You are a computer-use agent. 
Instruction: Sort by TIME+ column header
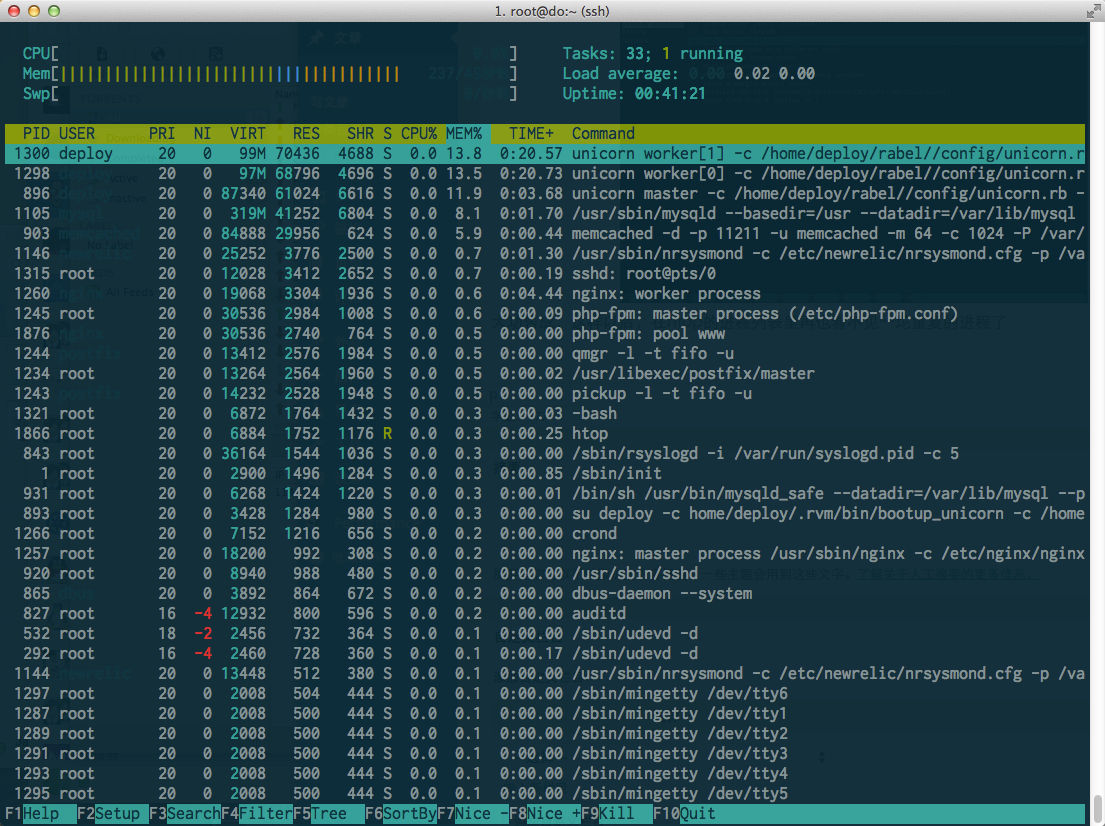pos(531,133)
